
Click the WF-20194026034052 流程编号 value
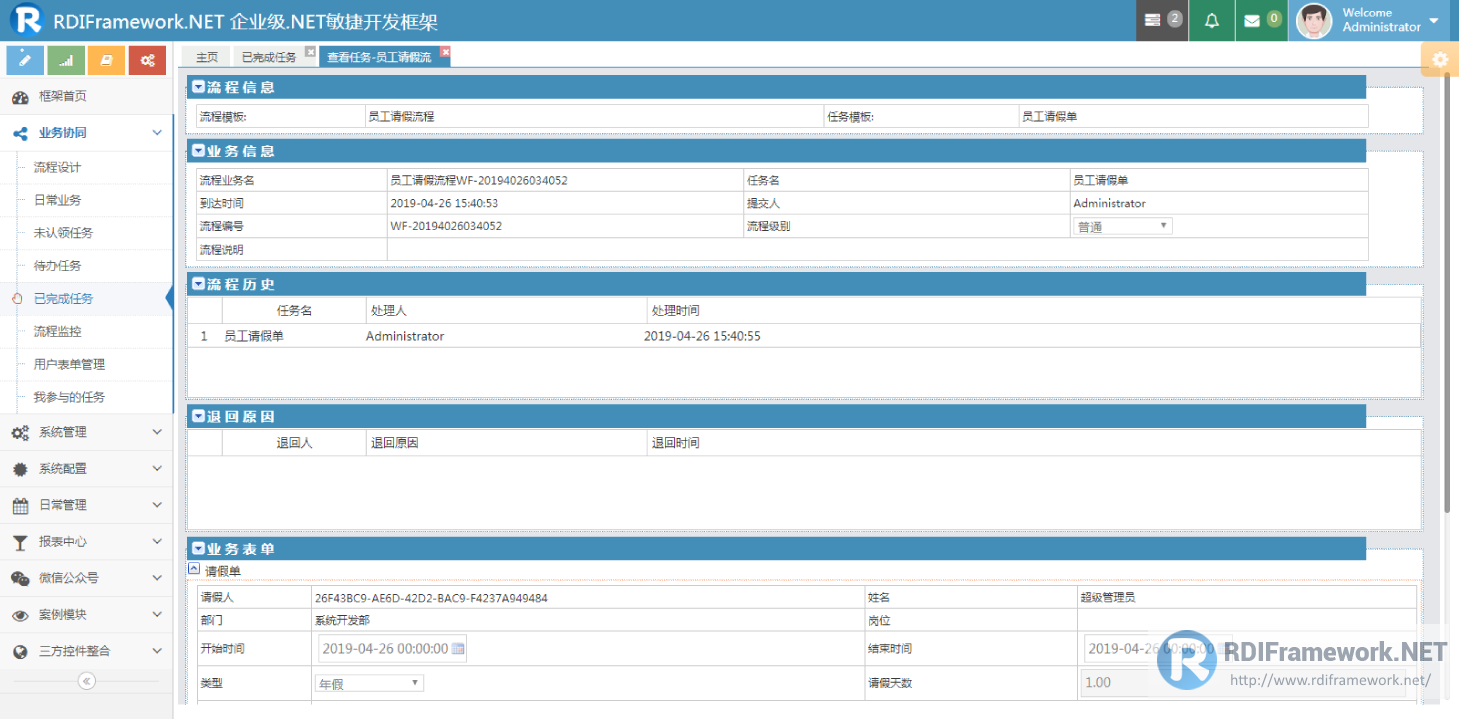pos(446,226)
